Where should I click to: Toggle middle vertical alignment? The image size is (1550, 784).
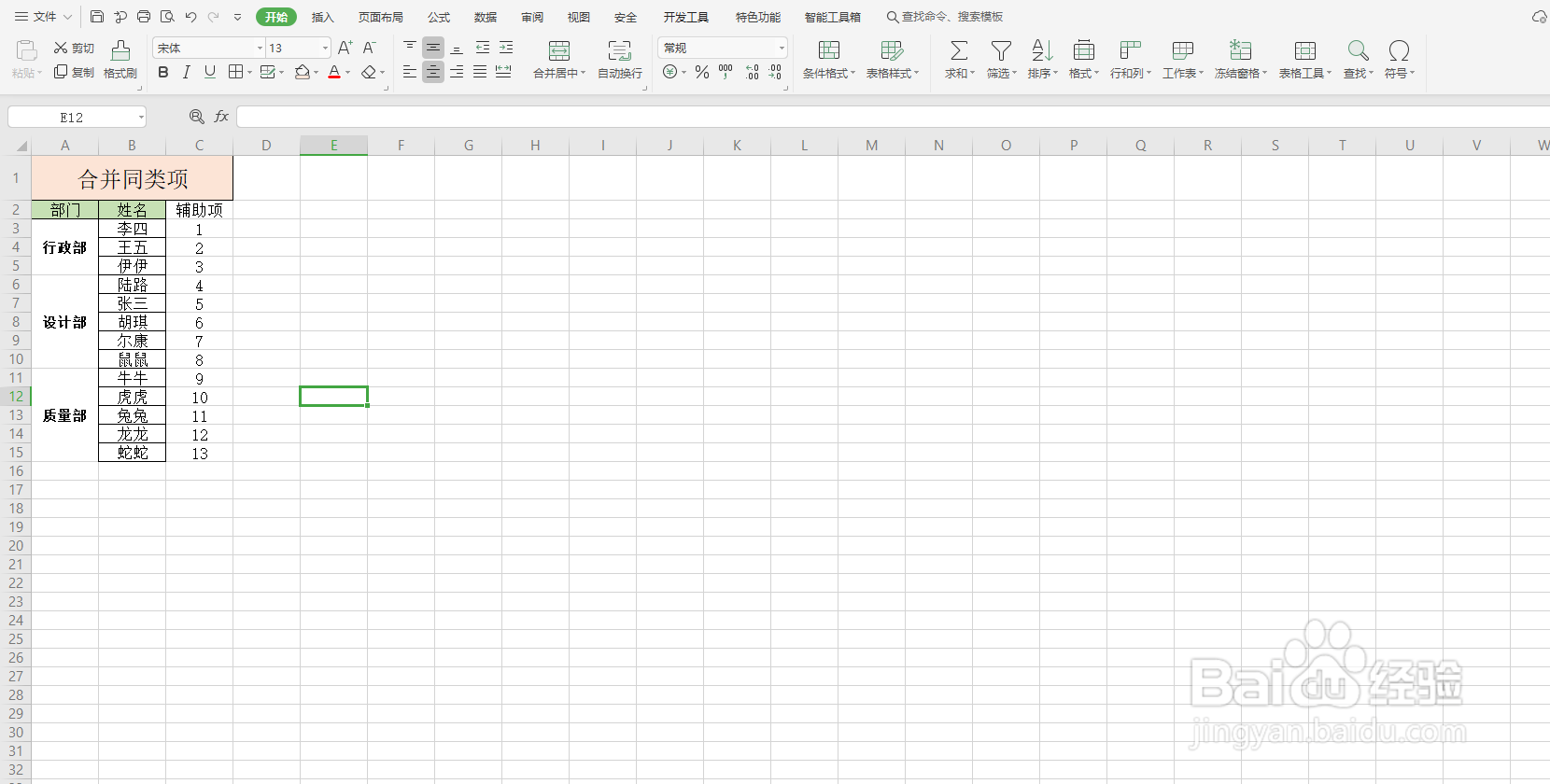coord(433,47)
